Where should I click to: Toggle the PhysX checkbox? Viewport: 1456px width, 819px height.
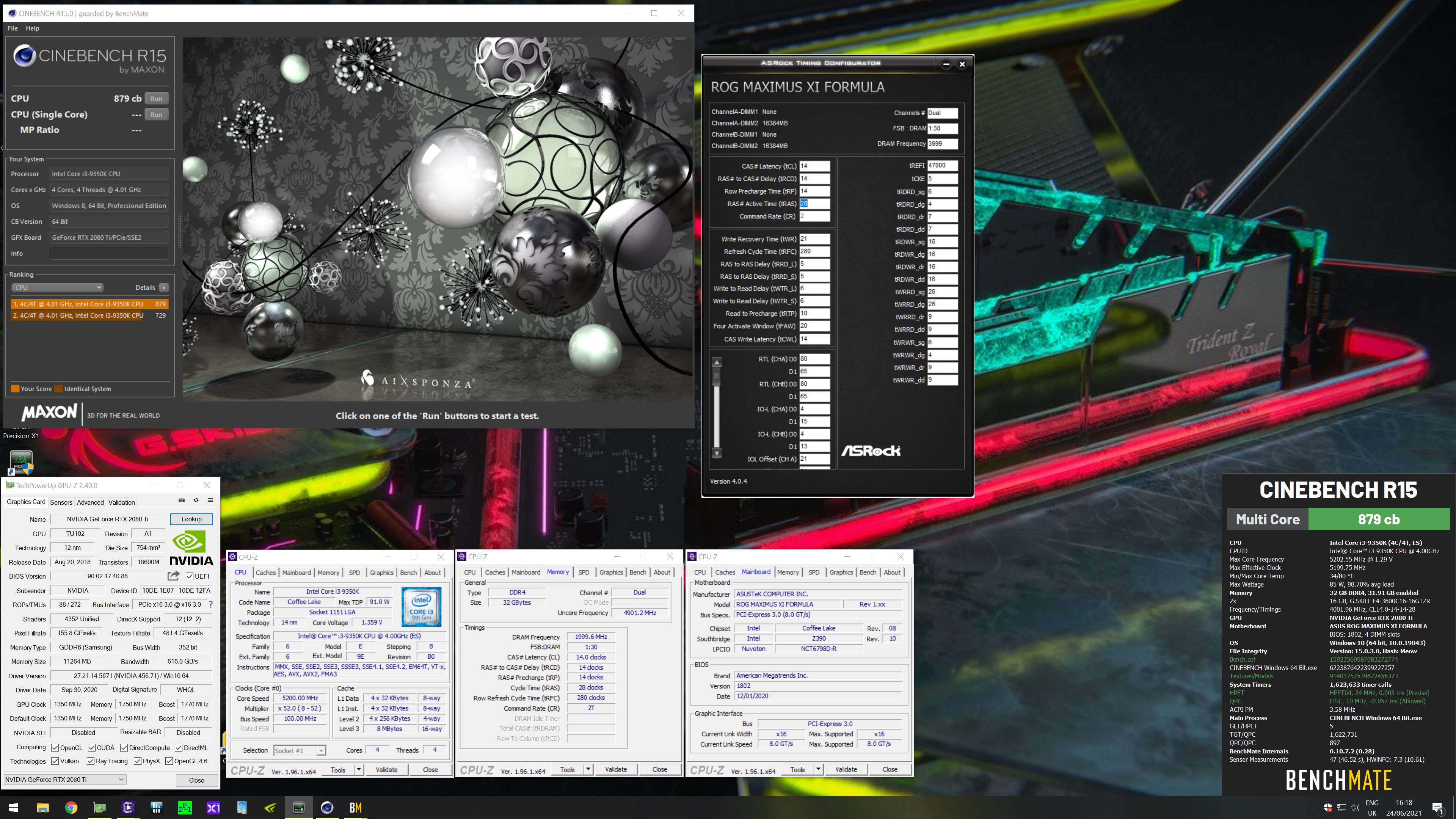[137, 761]
